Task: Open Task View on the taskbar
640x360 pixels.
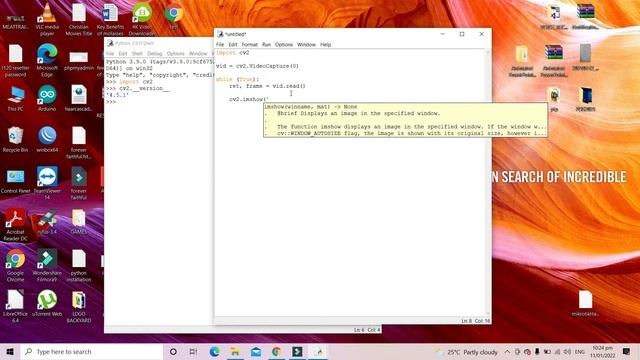Action: tap(193, 351)
